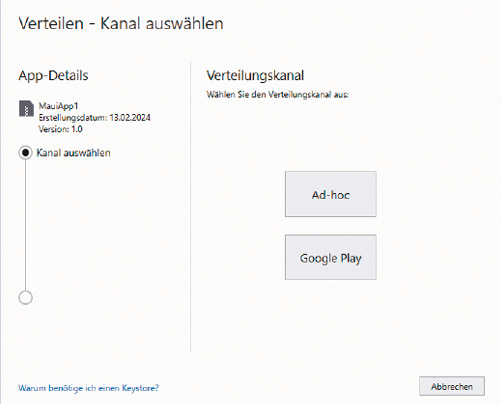Click the word Play on Google Play button
Viewport: 501px width, 404px height.
(x=351, y=258)
